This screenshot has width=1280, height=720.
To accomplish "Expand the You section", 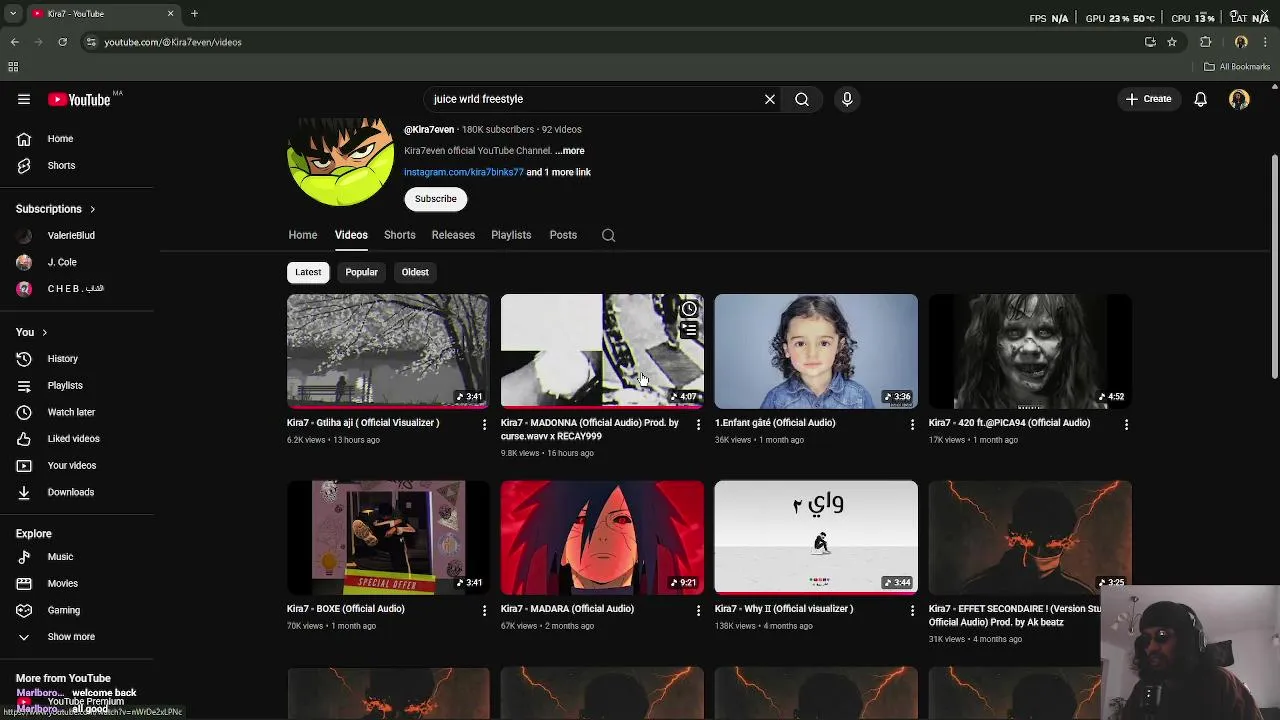I will tap(32, 332).
